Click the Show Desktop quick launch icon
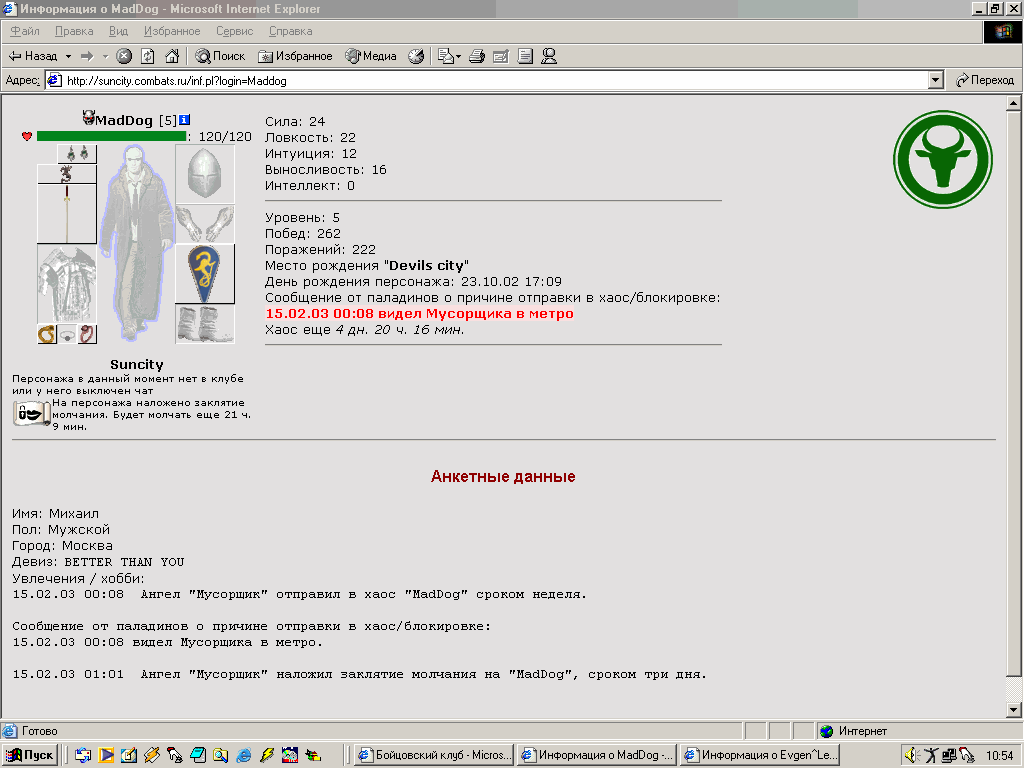 (129, 756)
